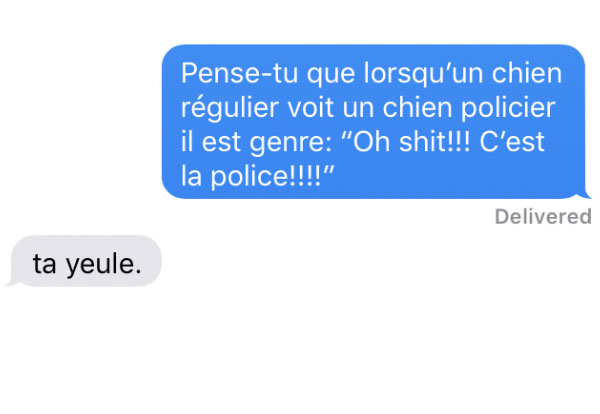Image resolution: width=600 pixels, height=414 pixels.
Task: Click the tail of the blue bubble
Action: (x=585, y=195)
